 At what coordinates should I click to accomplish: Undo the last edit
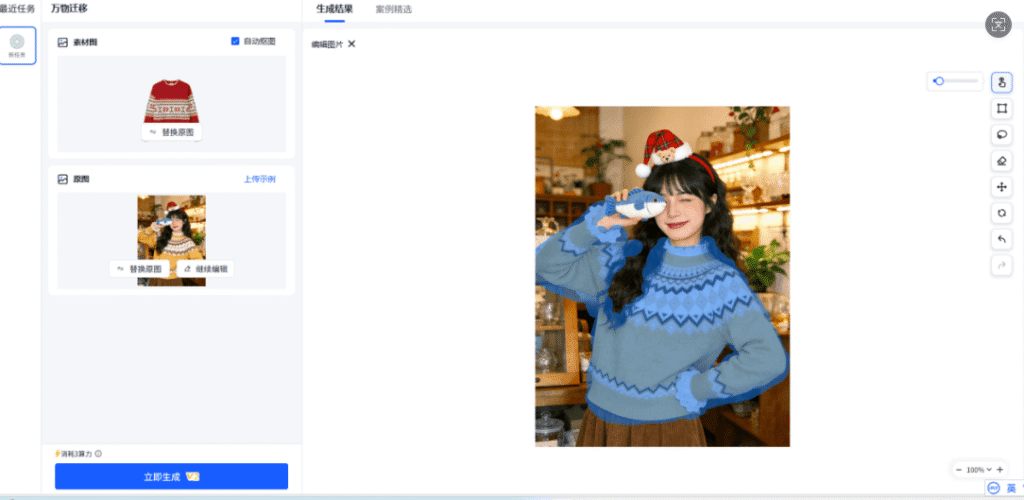[x=1001, y=239]
